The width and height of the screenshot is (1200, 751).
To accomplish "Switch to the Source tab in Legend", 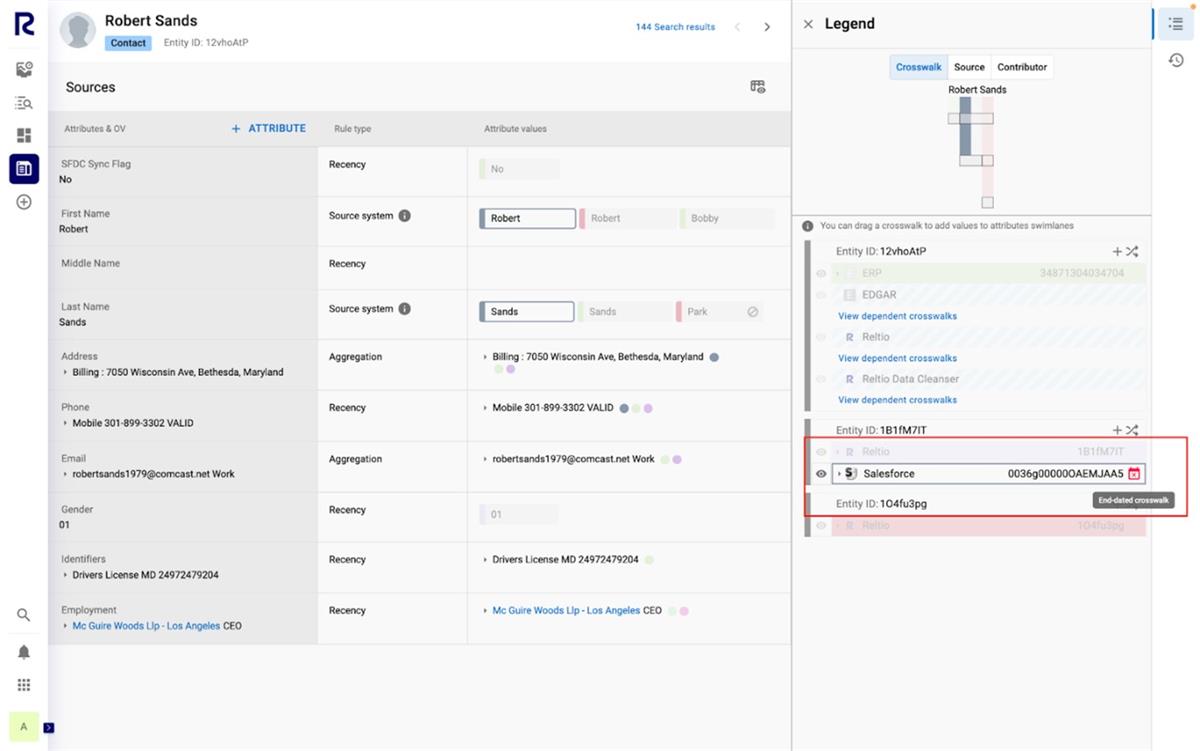I will [x=968, y=67].
